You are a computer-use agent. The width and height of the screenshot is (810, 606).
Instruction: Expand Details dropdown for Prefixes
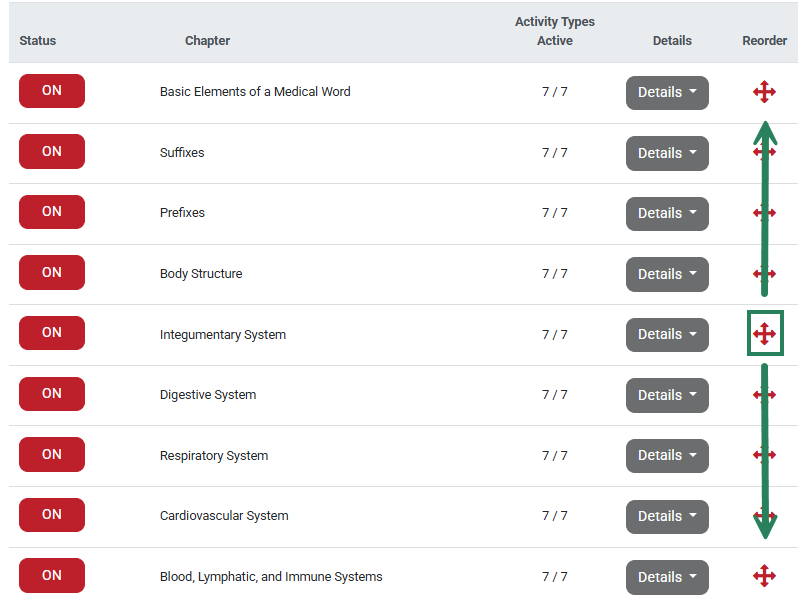pos(667,214)
